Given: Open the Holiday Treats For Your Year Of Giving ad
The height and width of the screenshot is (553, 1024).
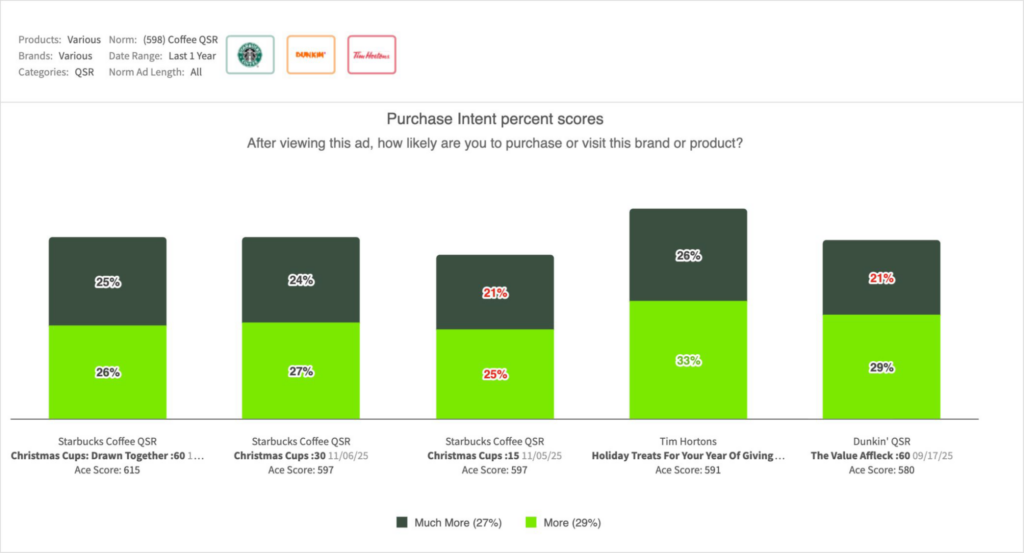Looking at the screenshot, I should pos(684,456).
